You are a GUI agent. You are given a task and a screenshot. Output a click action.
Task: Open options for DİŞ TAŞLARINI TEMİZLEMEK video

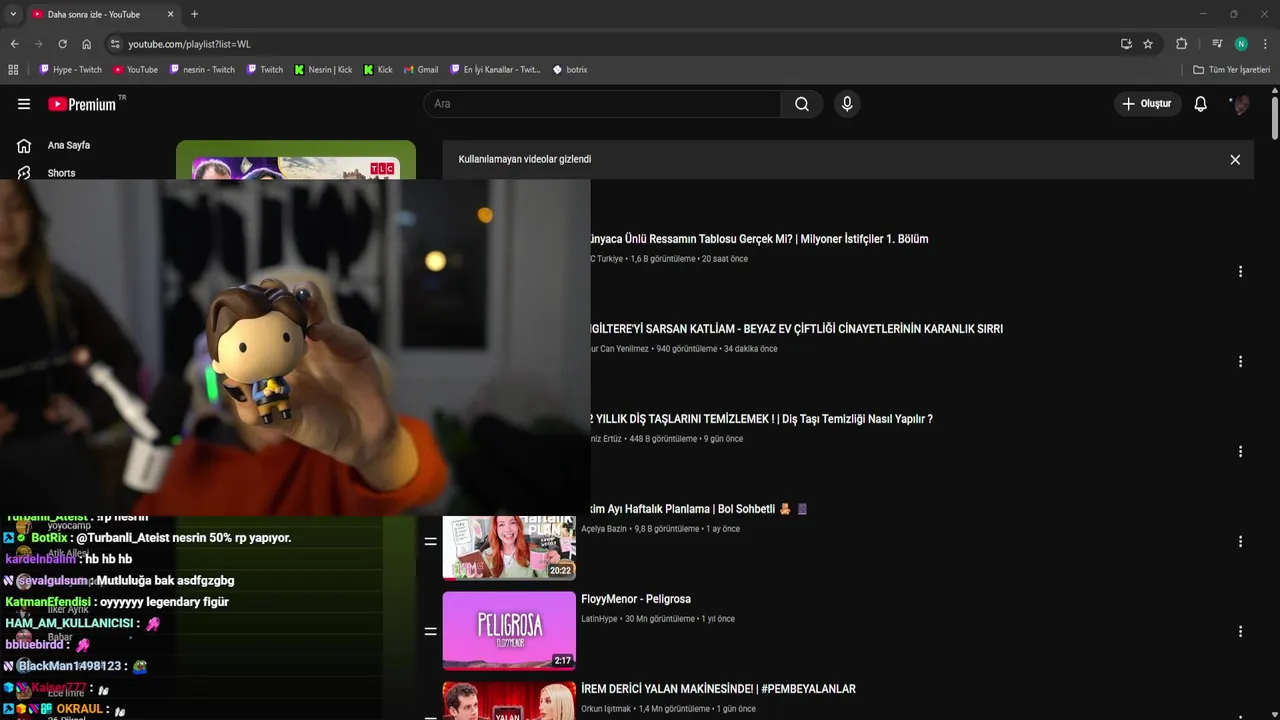pos(1240,452)
